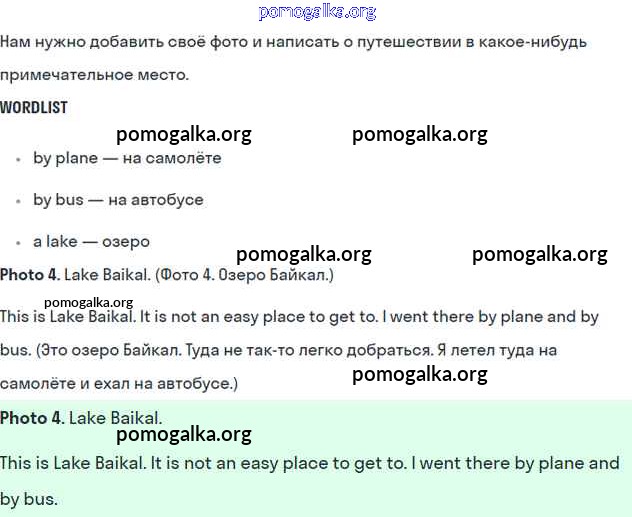Click the sentence starting 'Нам нужно добавить своё фото'
The height and width of the screenshot is (517, 632).
pyautogui.click(x=293, y=42)
